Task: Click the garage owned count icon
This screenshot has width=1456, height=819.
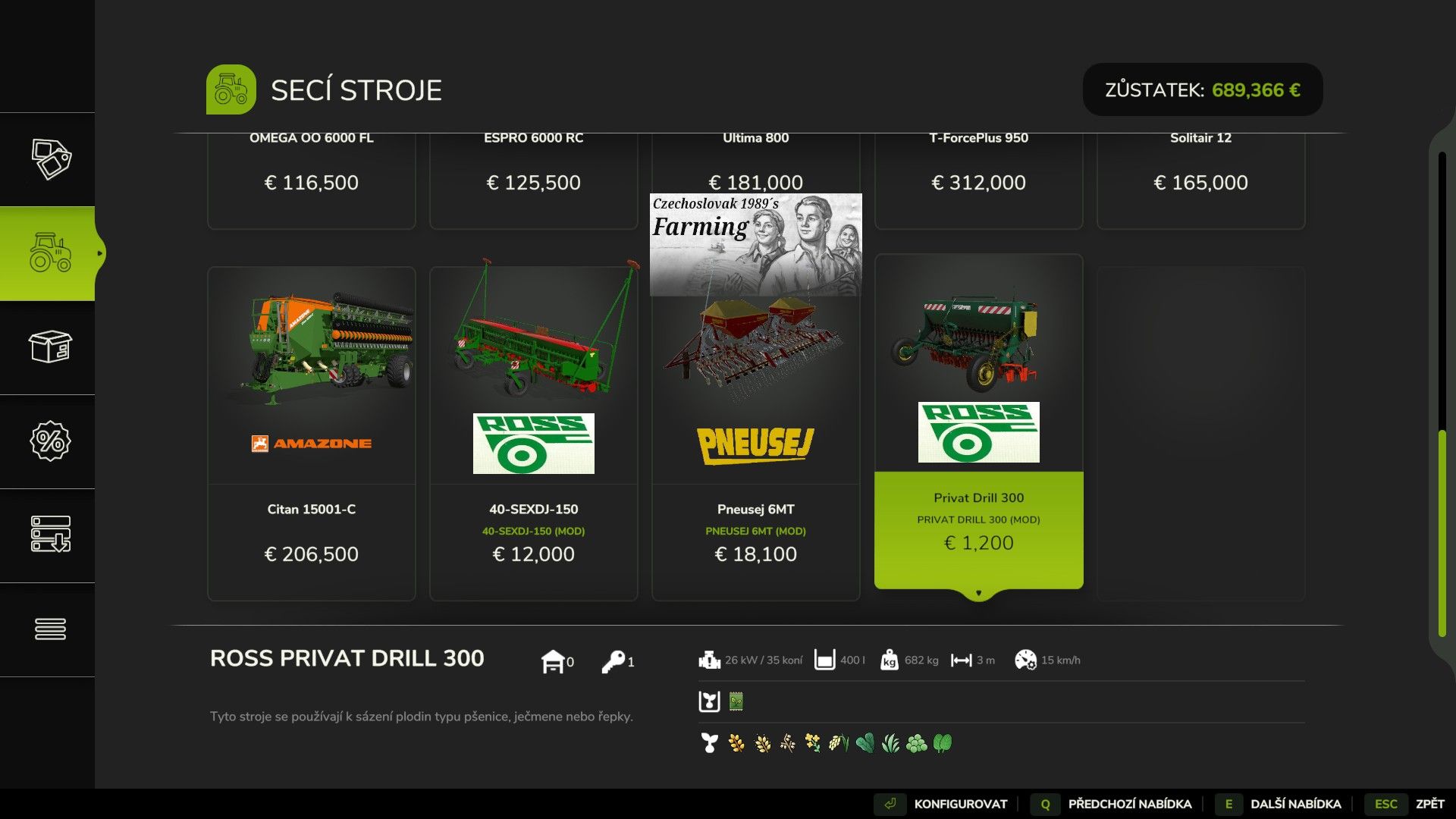Action: (553, 661)
